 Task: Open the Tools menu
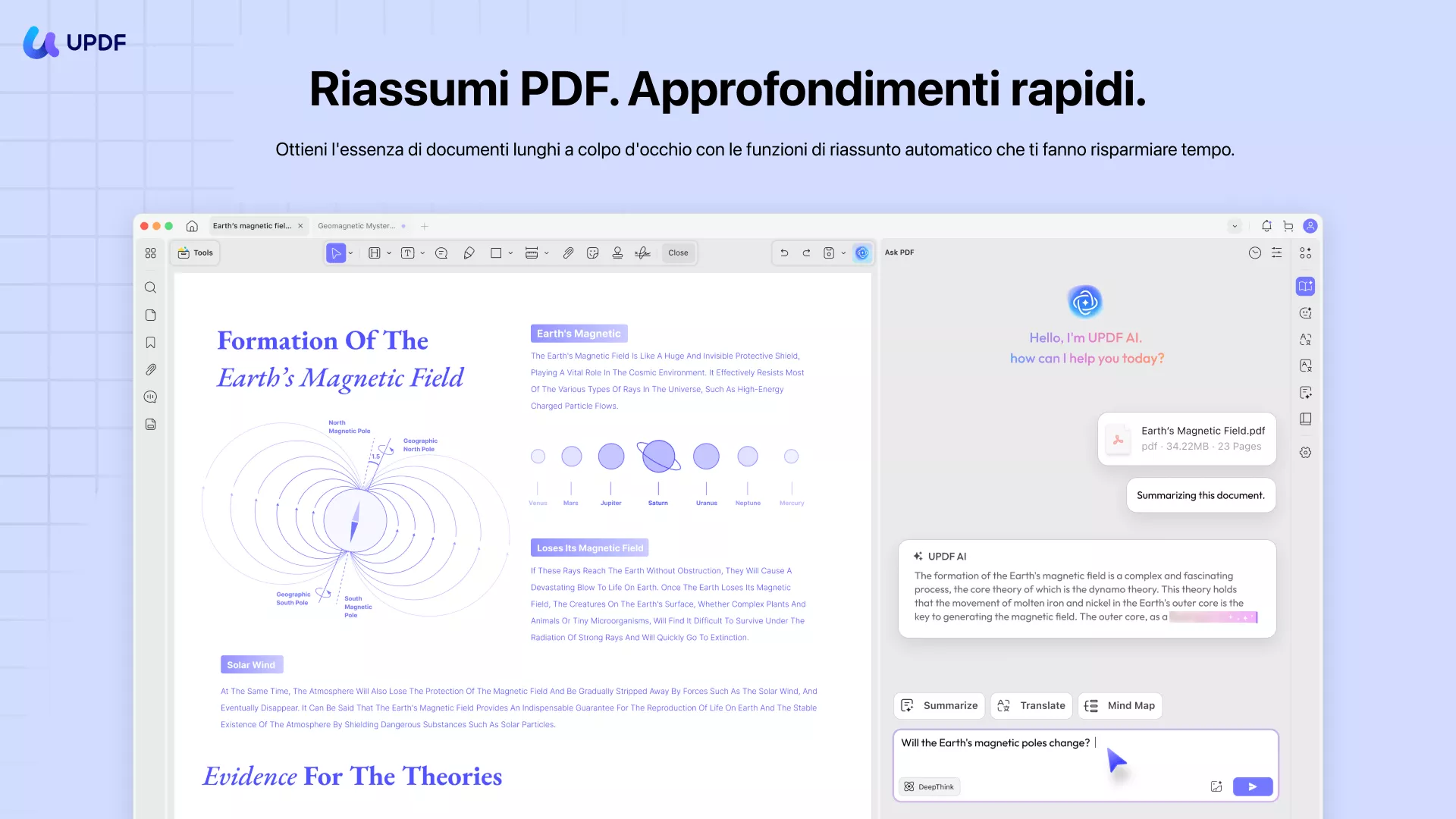tap(196, 253)
